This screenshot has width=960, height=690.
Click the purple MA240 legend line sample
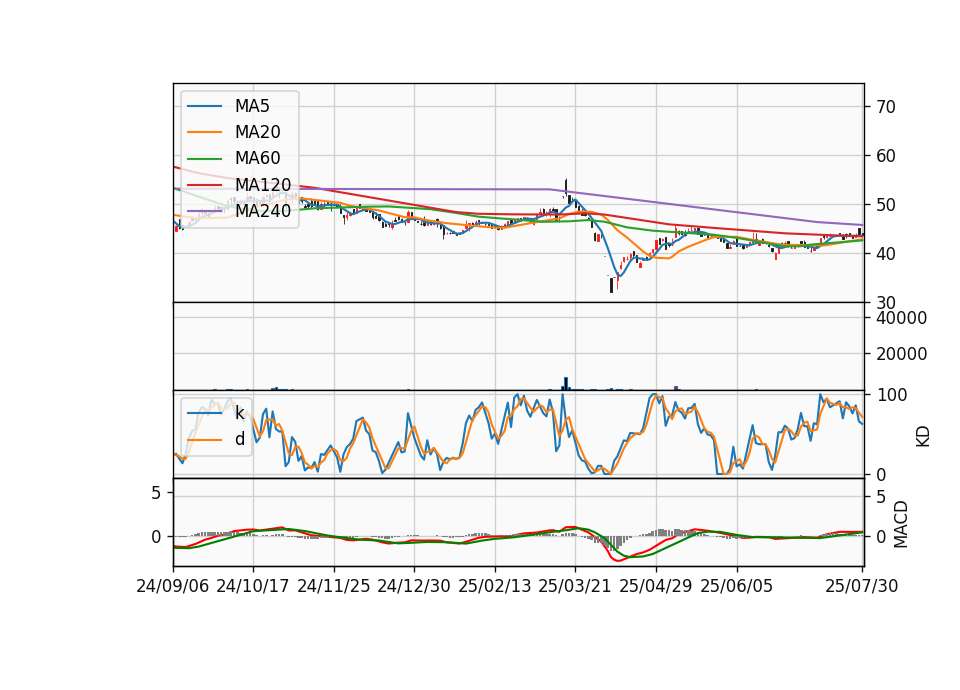(204, 211)
